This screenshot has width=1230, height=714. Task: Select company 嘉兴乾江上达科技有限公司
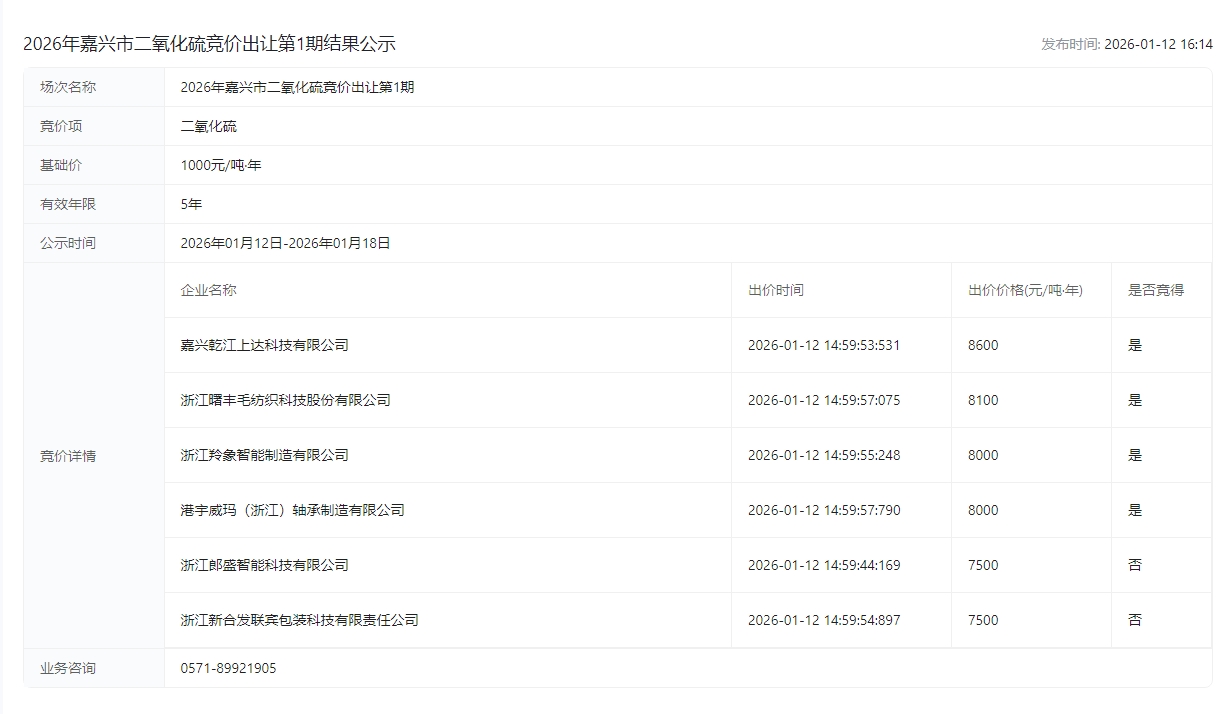264,345
